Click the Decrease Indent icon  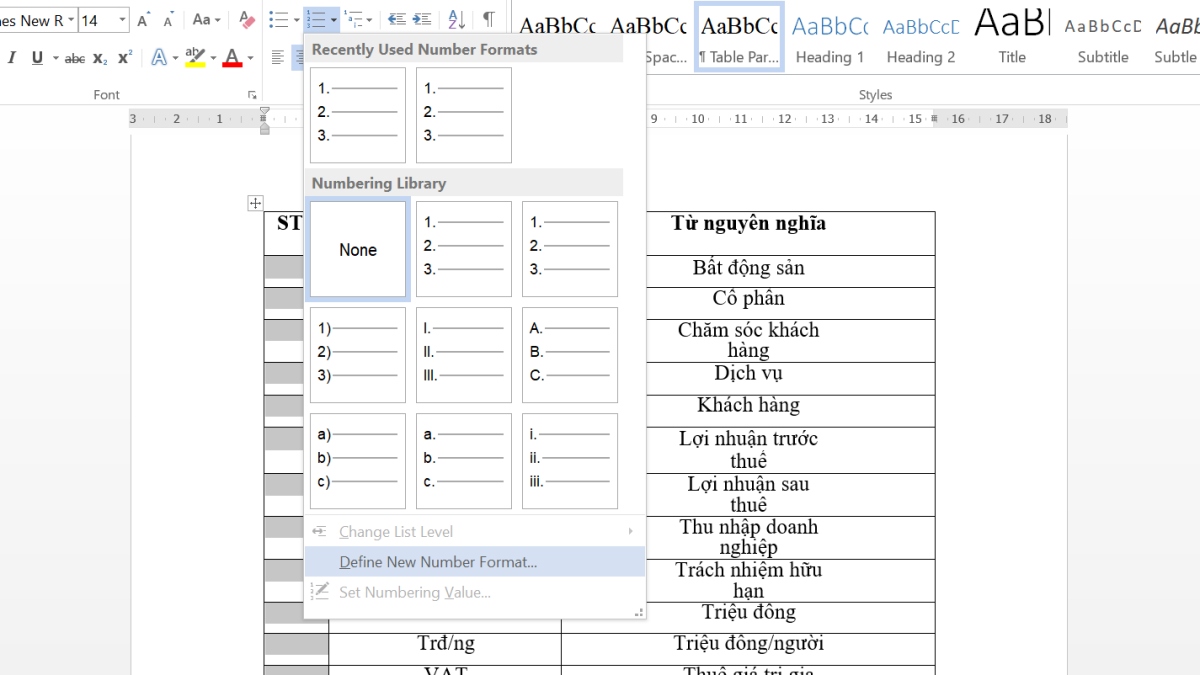(395, 18)
